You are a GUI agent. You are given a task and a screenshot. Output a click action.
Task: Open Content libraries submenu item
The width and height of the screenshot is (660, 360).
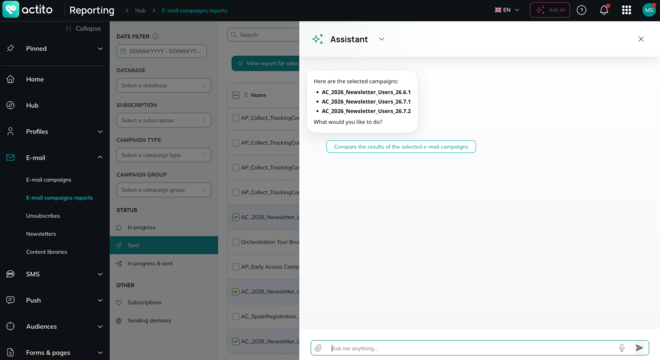pos(46,252)
